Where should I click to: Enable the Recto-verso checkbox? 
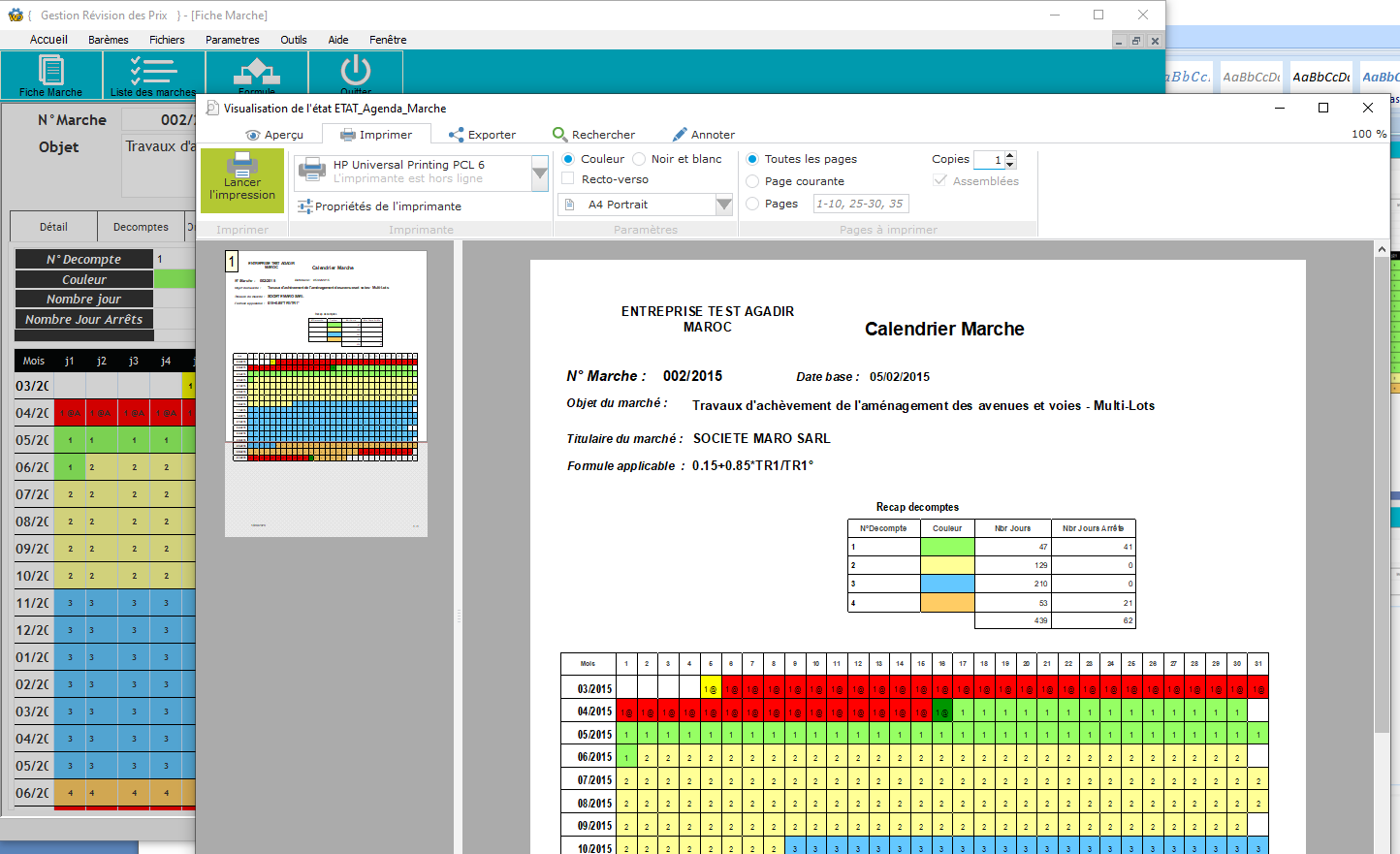point(568,179)
